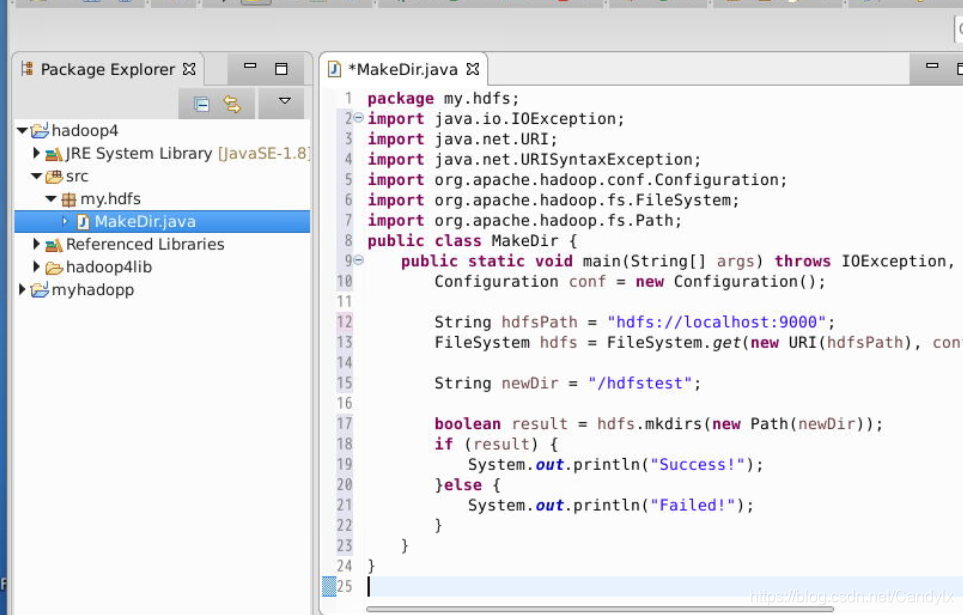Image resolution: width=963 pixels, height=615 pixels.
Task: Click FileSystem.get call on line 13
Action: (674, 342)
